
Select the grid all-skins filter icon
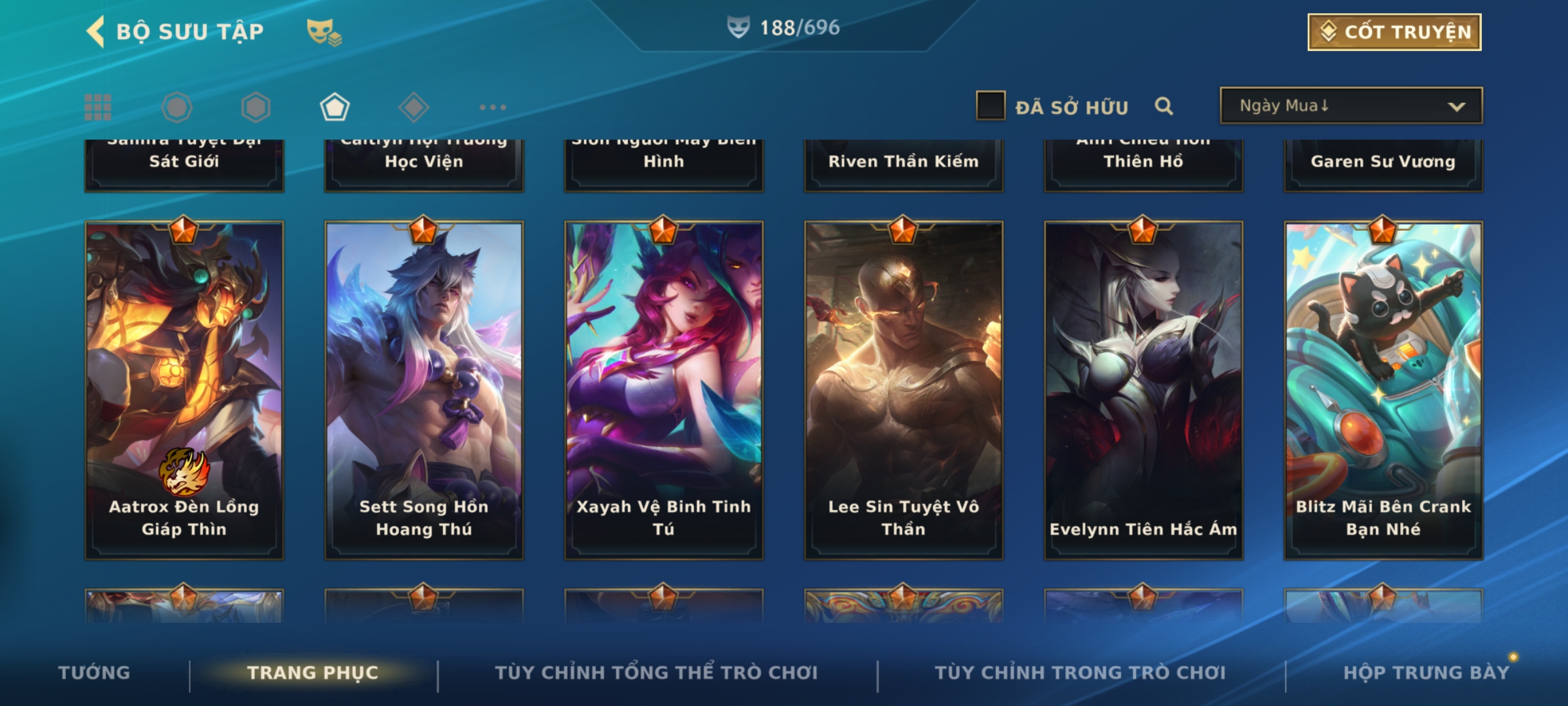click(98, 107)
